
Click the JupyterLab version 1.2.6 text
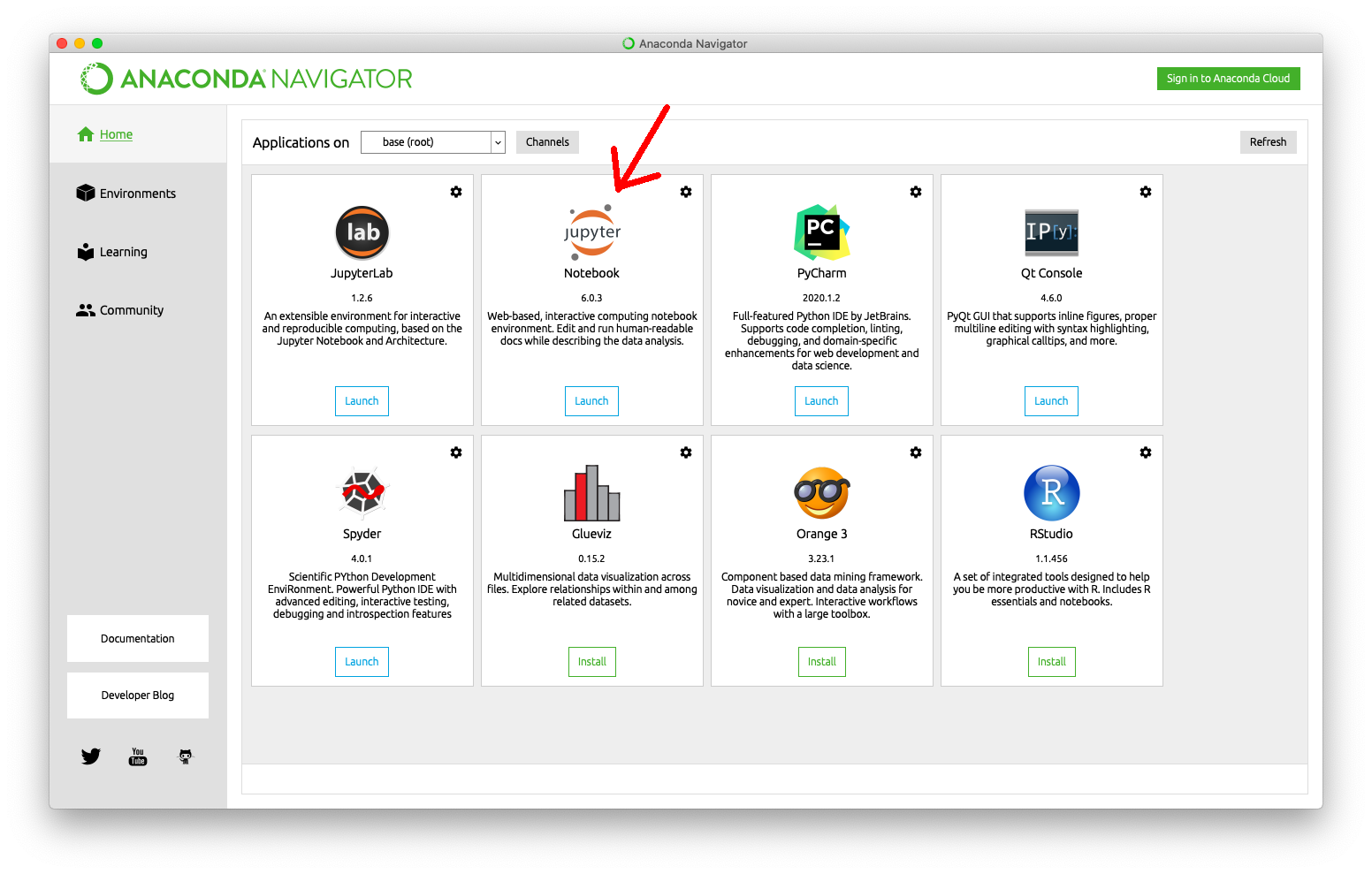point(362,299)
